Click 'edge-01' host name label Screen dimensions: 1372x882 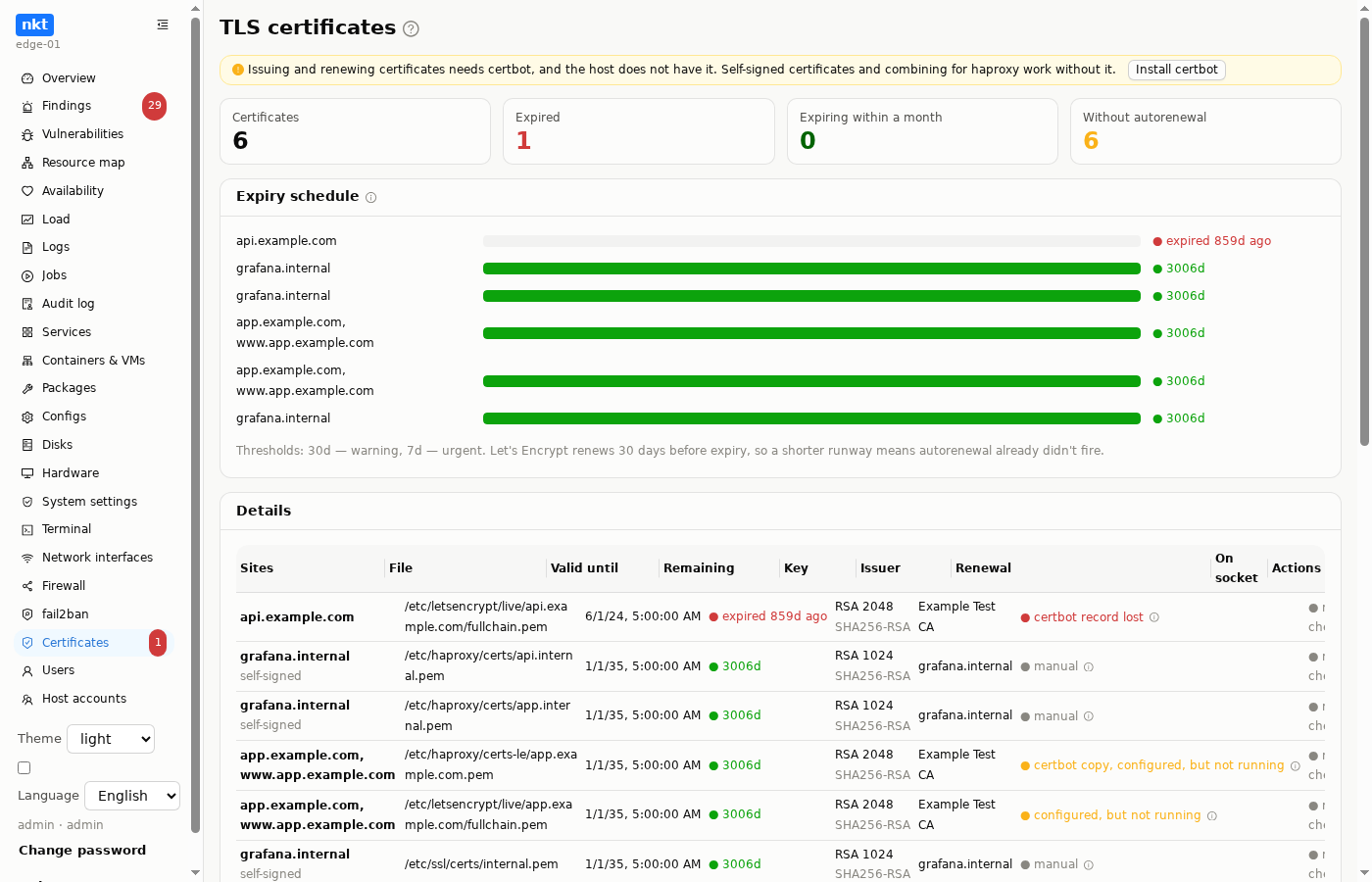coord(38,45)
